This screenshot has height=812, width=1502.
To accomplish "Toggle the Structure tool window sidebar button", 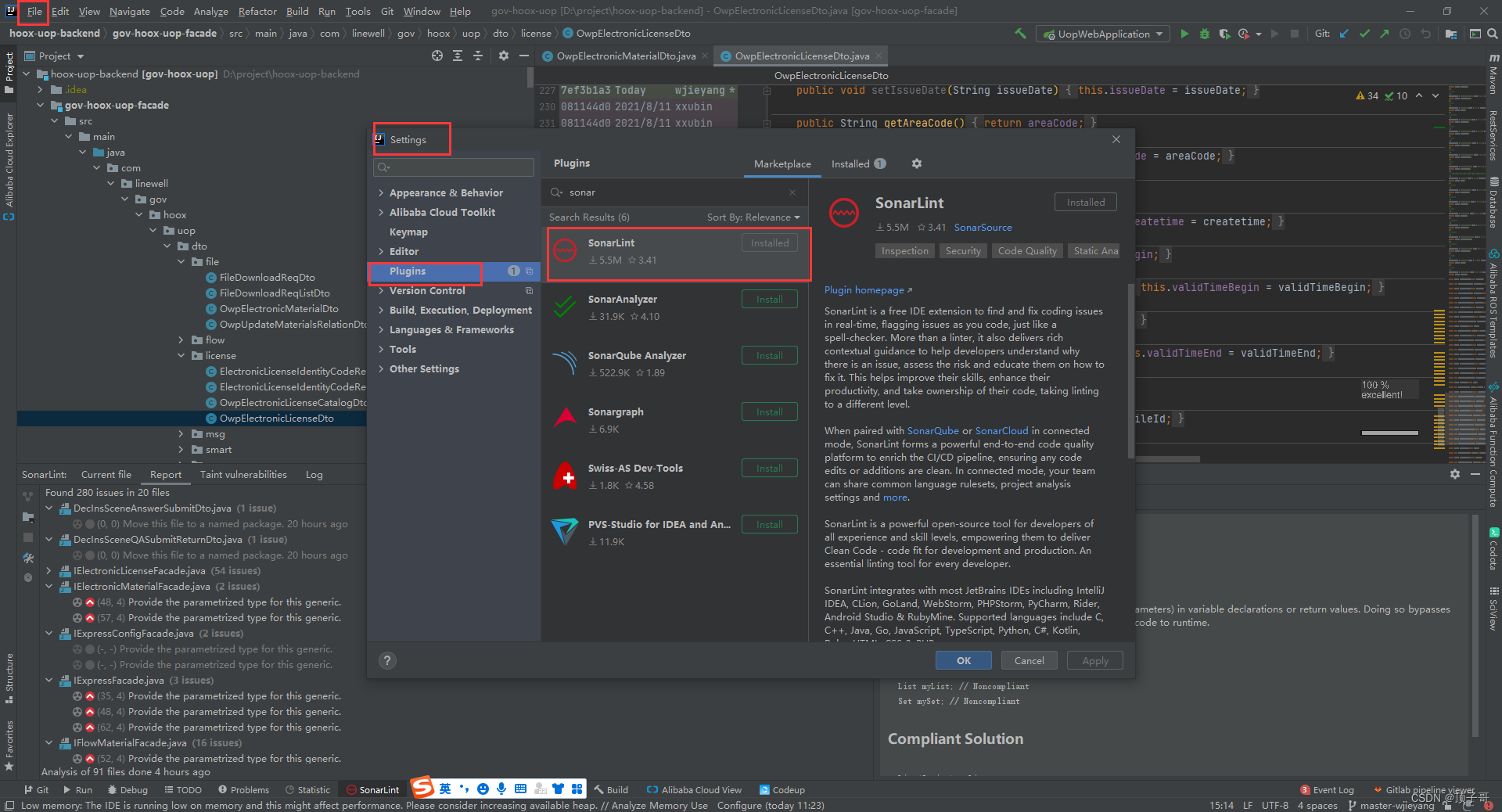I will [x=9, y=679].
